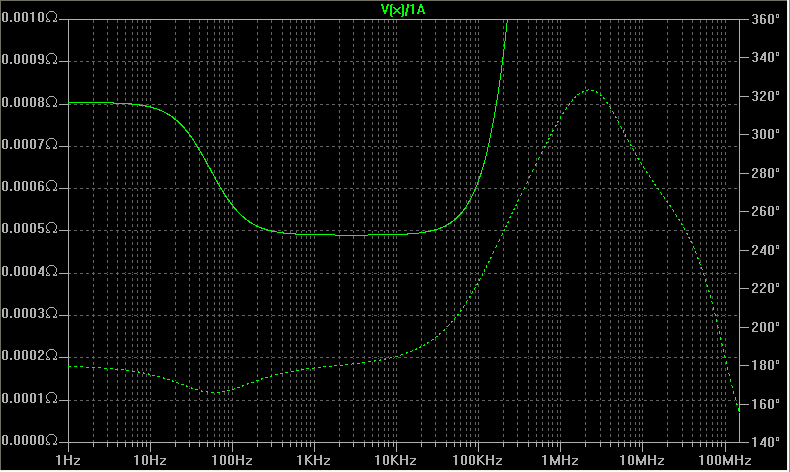Click the 200° phase axis label
Viewport: 790px width, 472px height.
click(766, 327)
